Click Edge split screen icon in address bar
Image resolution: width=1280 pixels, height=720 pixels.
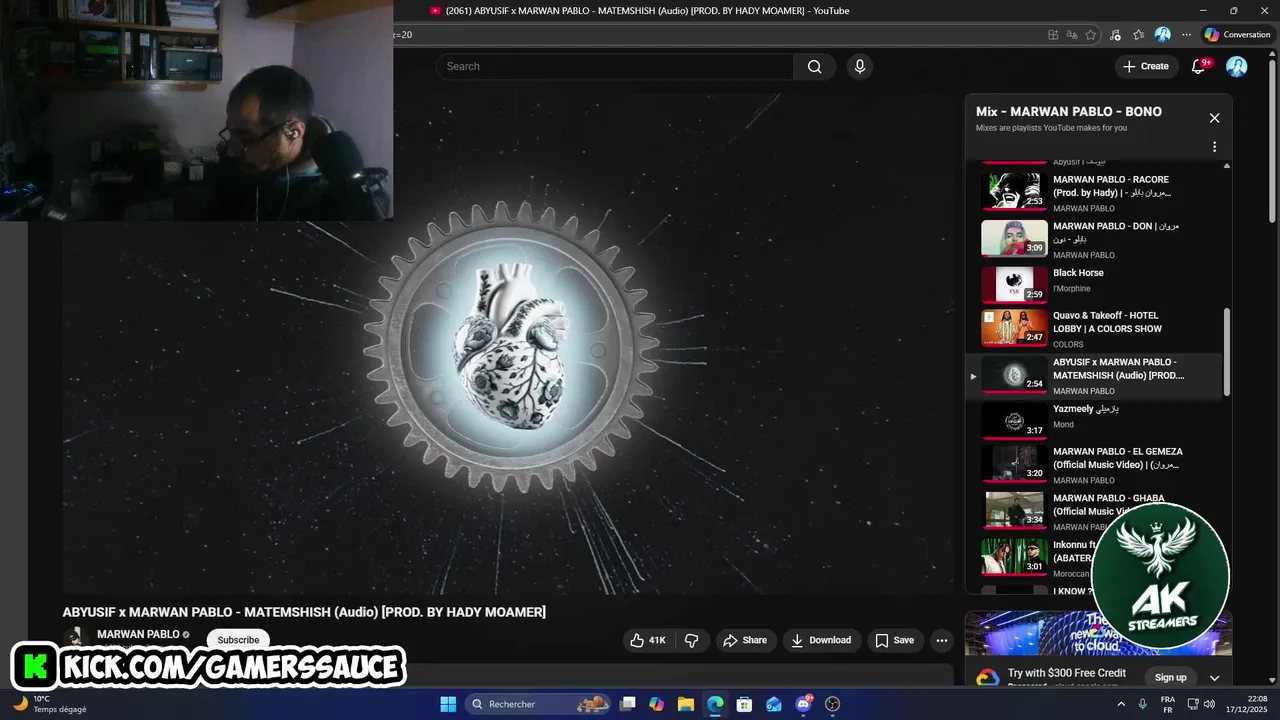point(1053,34)
